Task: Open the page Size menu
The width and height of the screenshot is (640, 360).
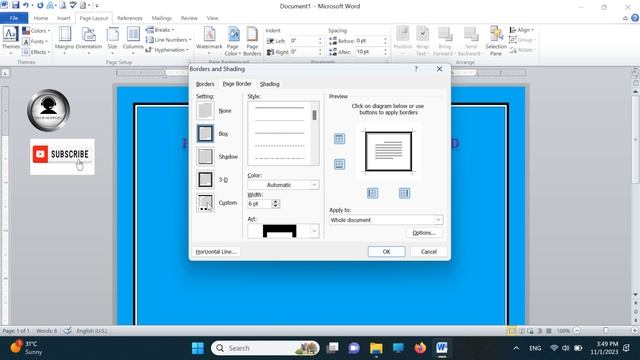Action: coord(112,40)
